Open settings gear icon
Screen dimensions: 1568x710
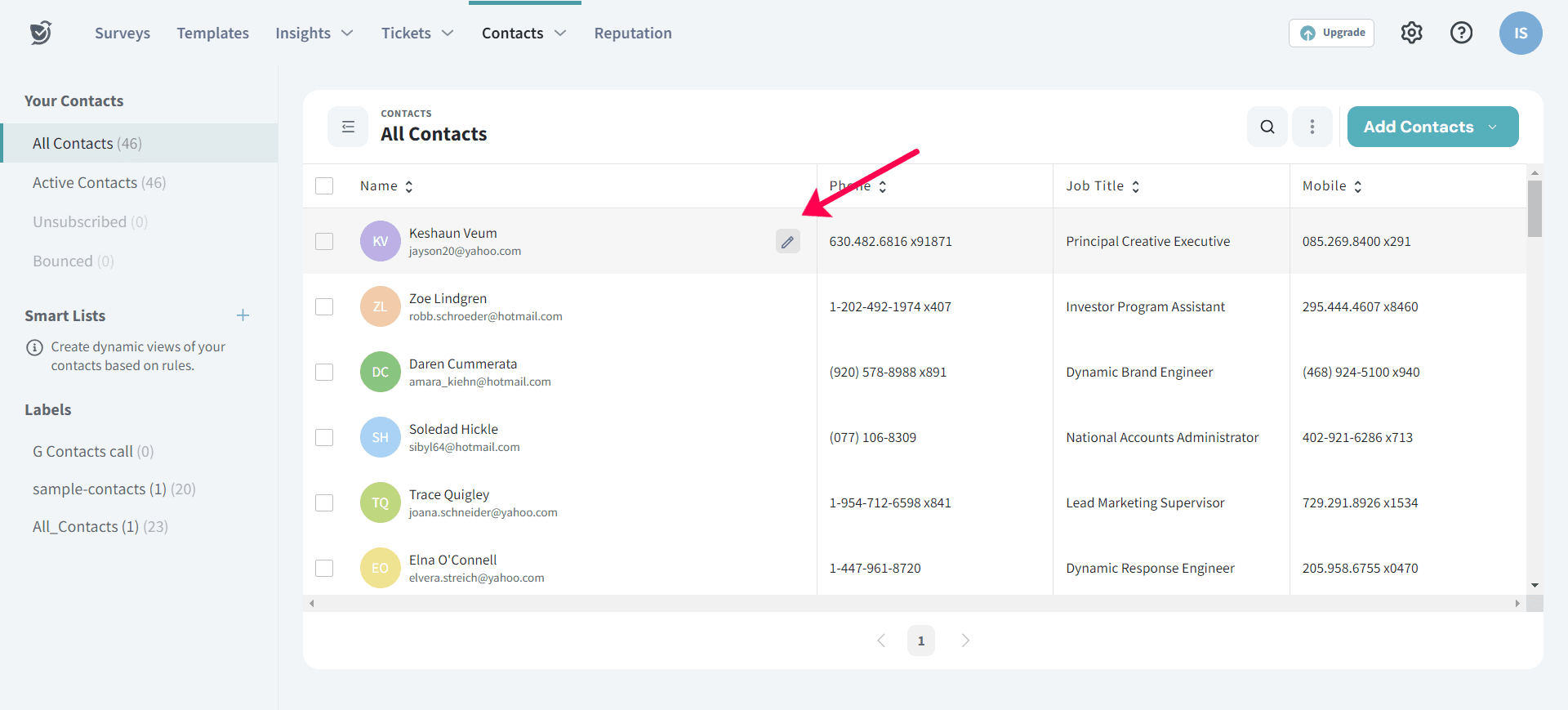[x=1411, y=33]
